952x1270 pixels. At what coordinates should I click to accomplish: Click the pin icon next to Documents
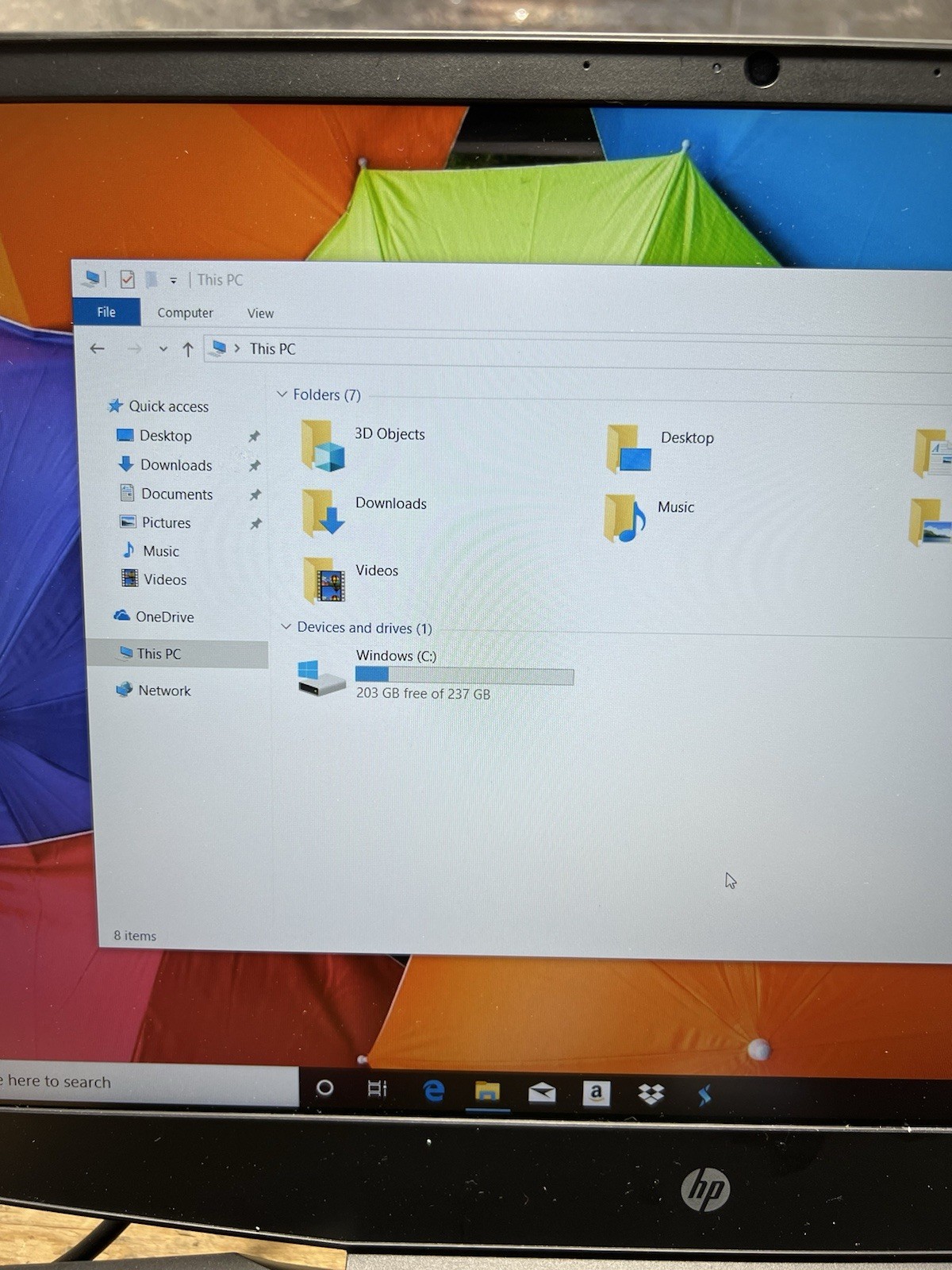pyautogui.click(x=255, y=495)
